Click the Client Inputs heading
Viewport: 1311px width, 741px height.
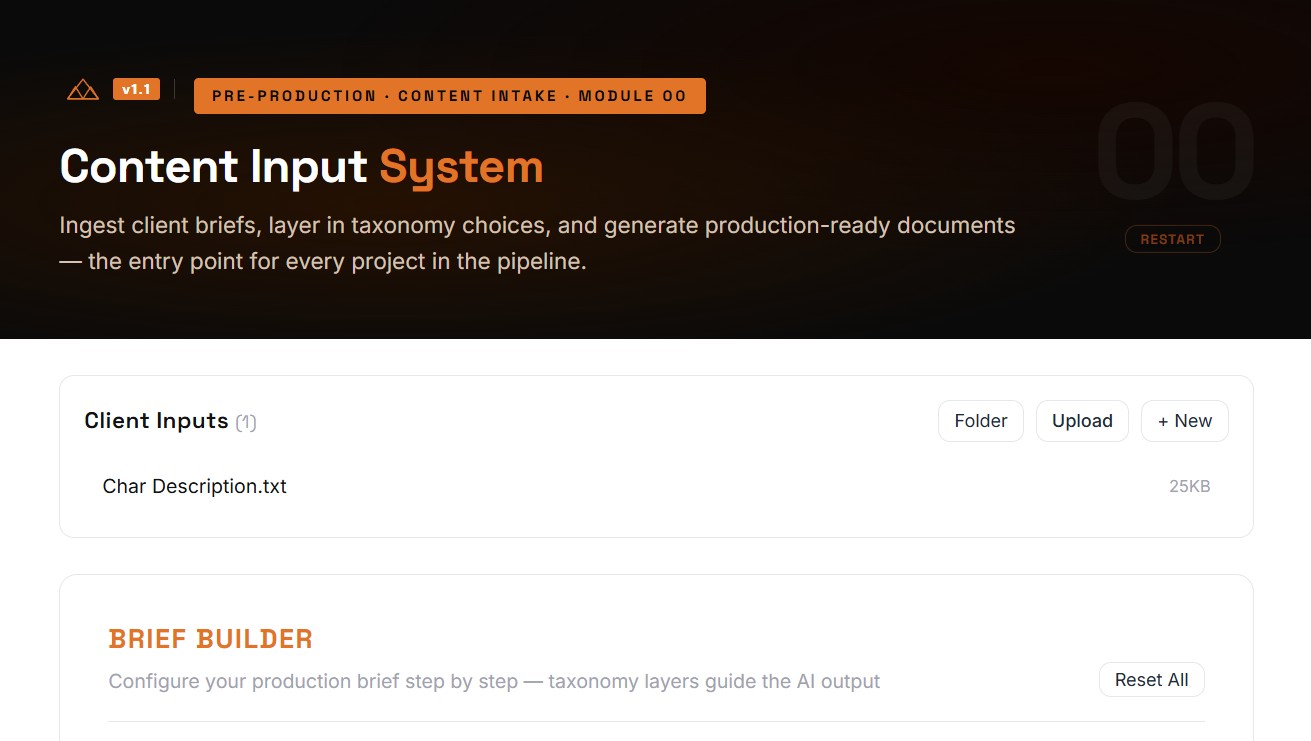[x=157, y=421]
